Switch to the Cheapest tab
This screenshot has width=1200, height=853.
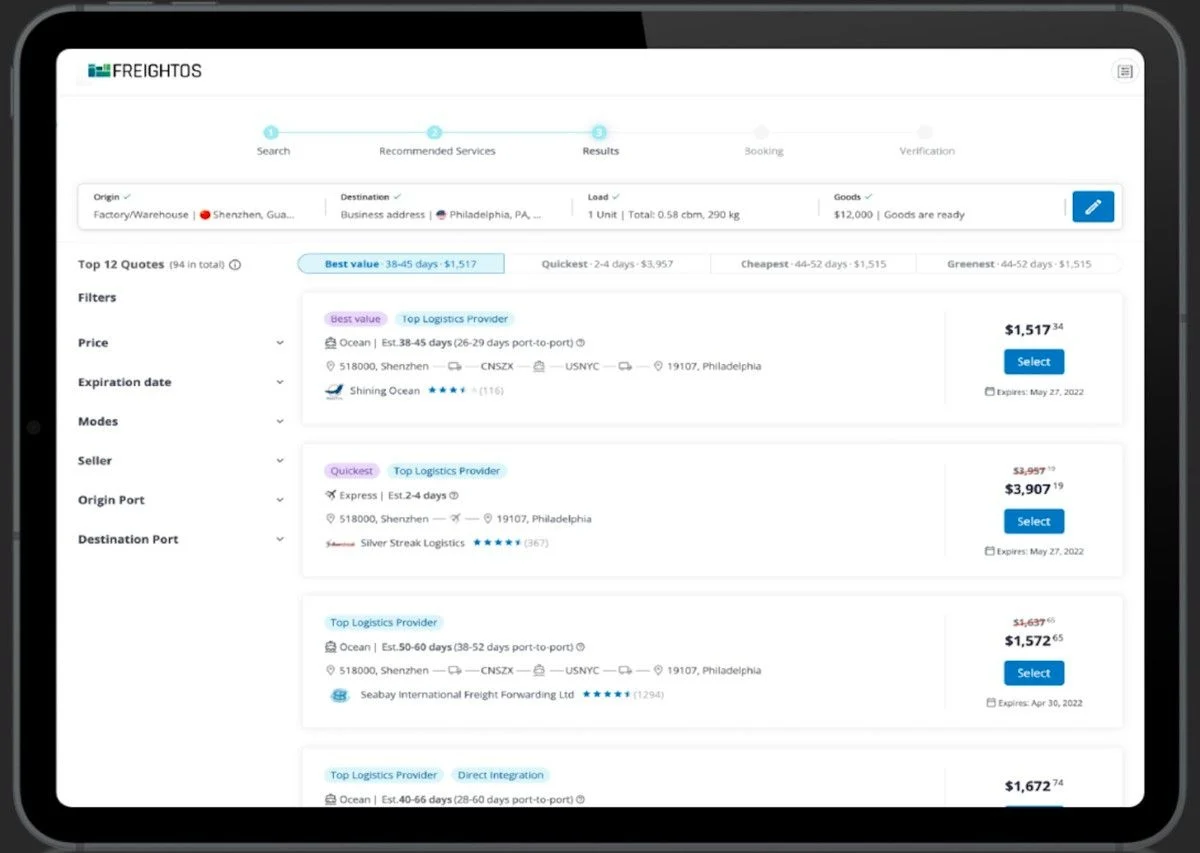pos(813,264)
